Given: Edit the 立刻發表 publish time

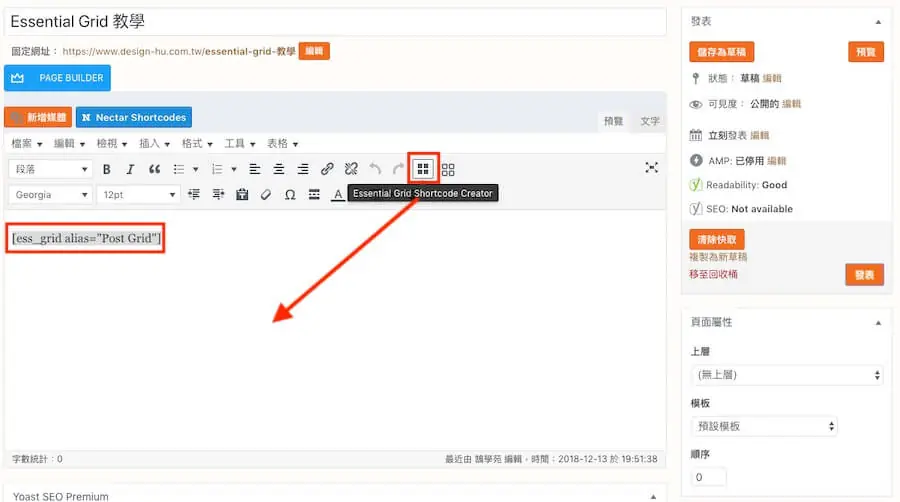Looking at the screenshot, I should (759, 135).
